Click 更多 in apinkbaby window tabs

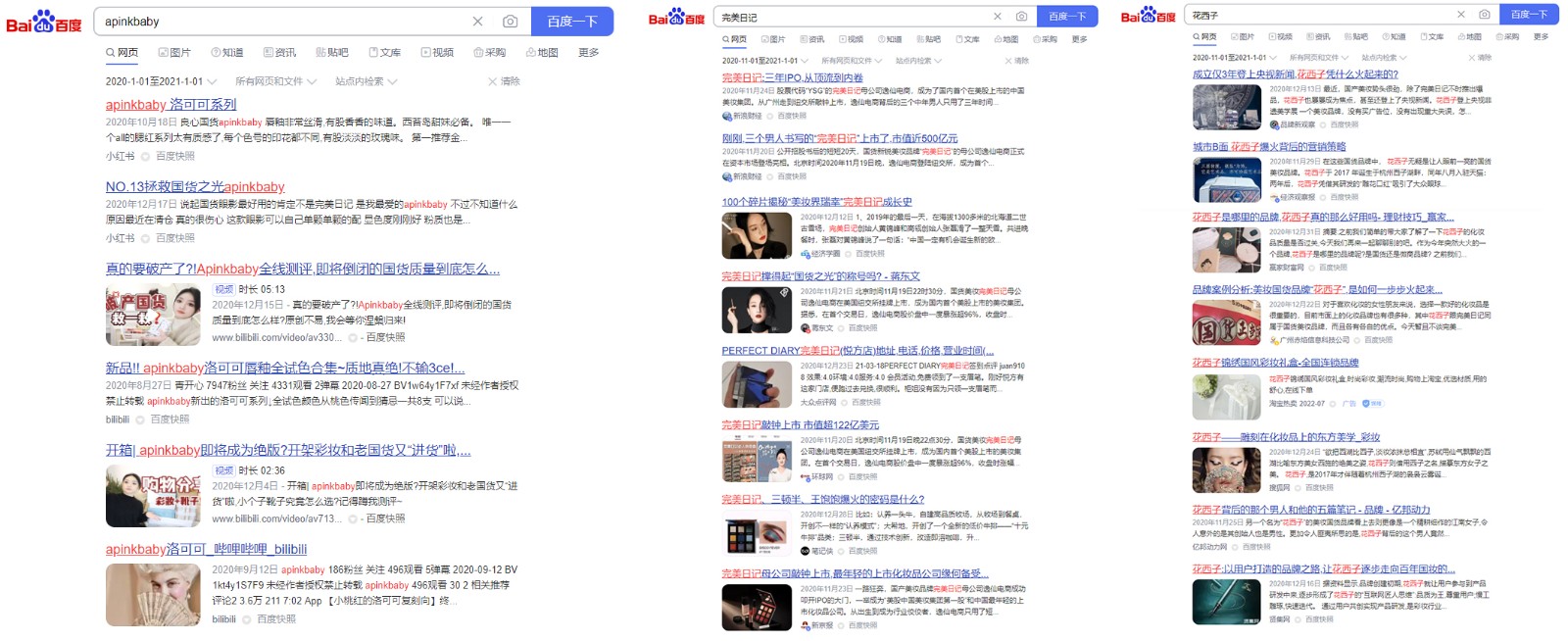588,53
